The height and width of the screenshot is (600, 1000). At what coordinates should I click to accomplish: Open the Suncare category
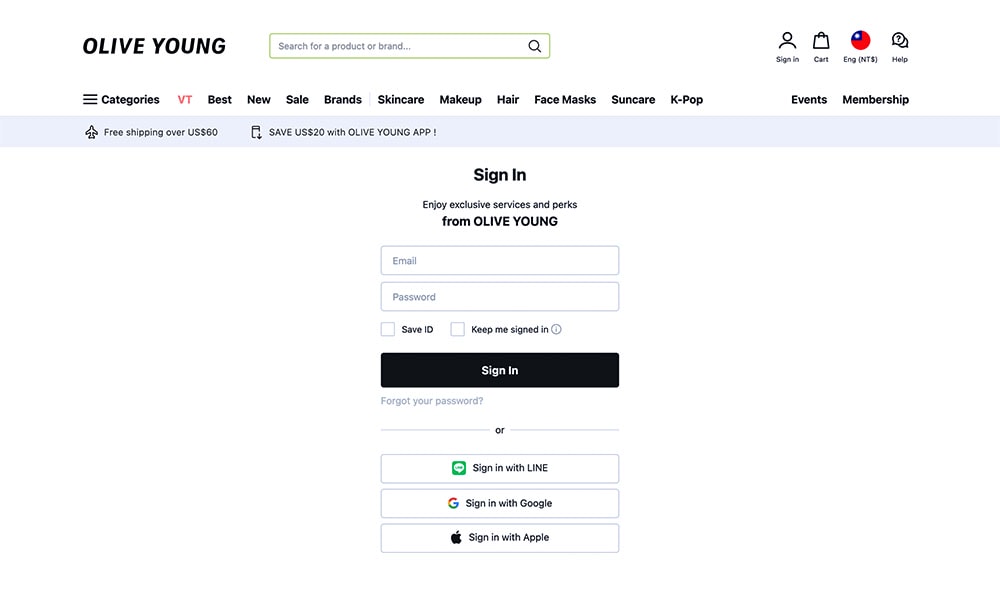(x=633, y=99)
